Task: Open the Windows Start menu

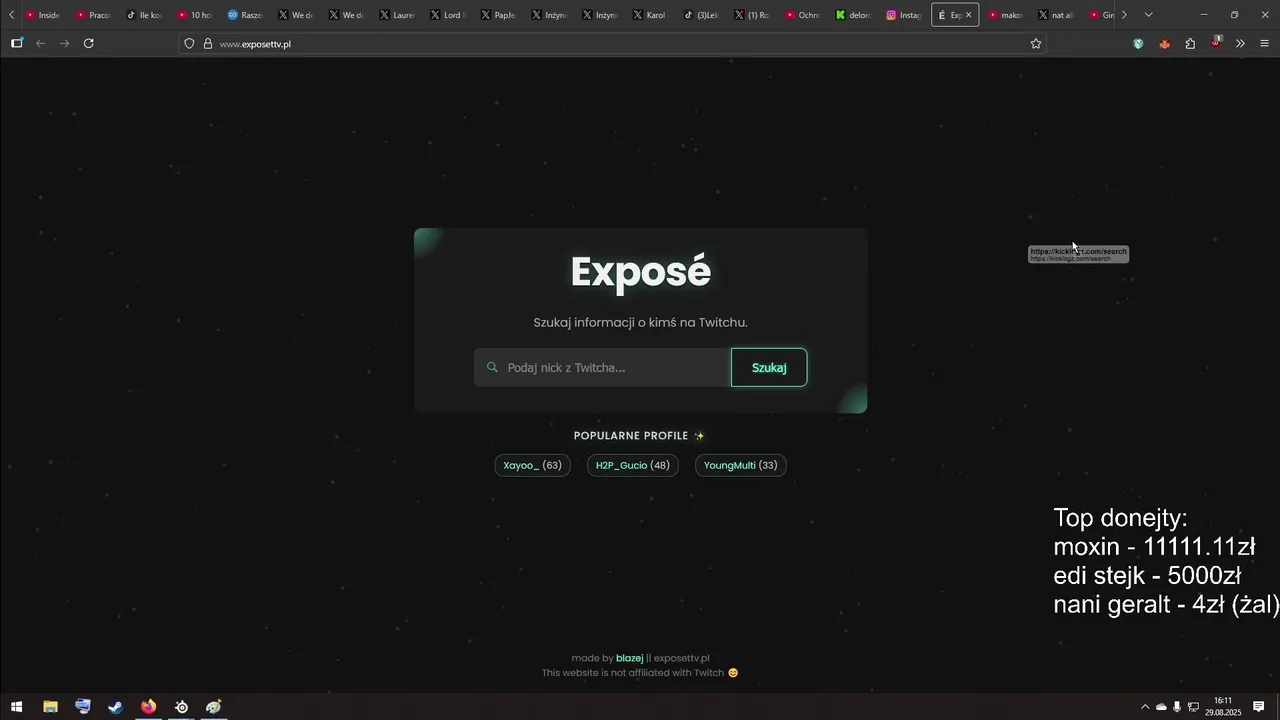Action: (16, 707)
